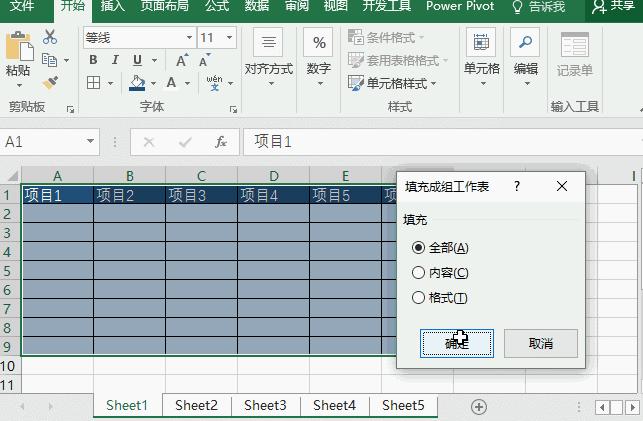The width and height of the screenshot is (643, 421).
Task: Click the wén phonetic guide icon
Action: 214,83
